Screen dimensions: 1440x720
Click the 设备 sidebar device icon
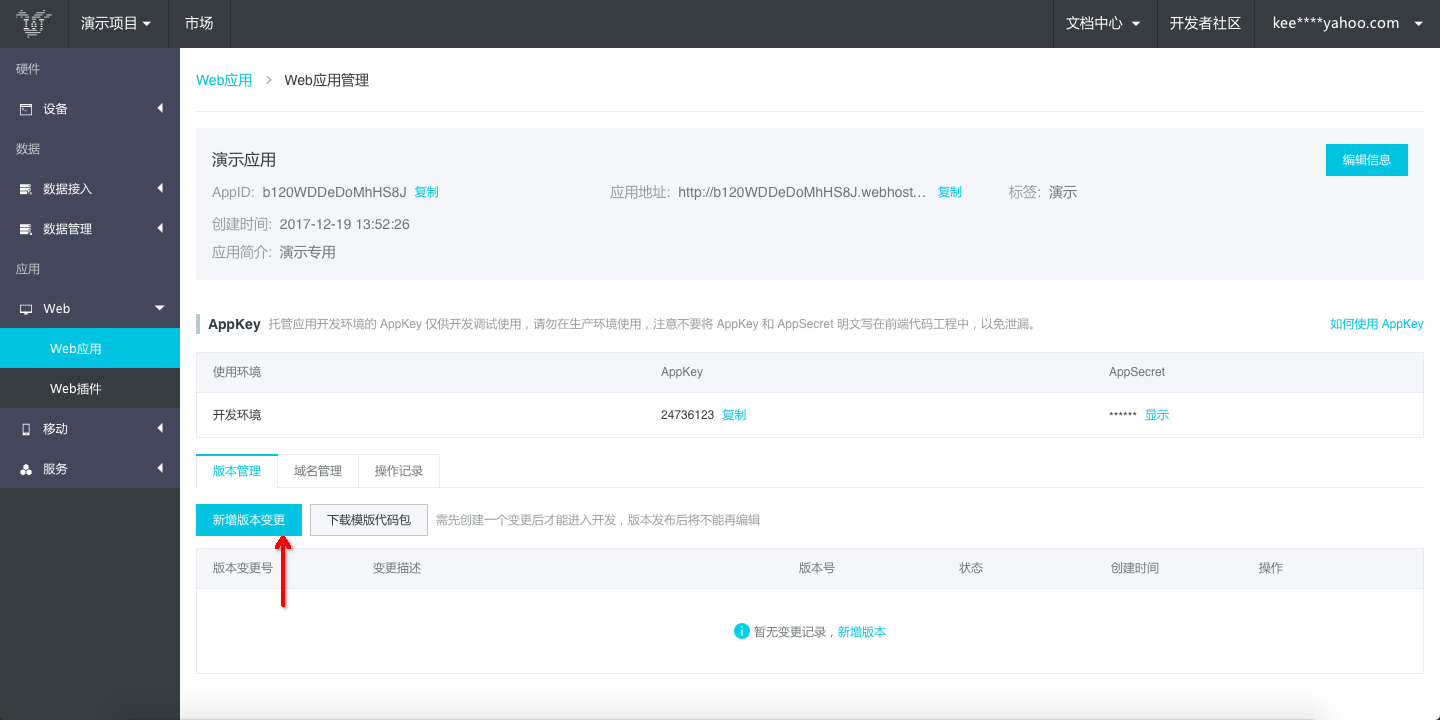(26, 109)
